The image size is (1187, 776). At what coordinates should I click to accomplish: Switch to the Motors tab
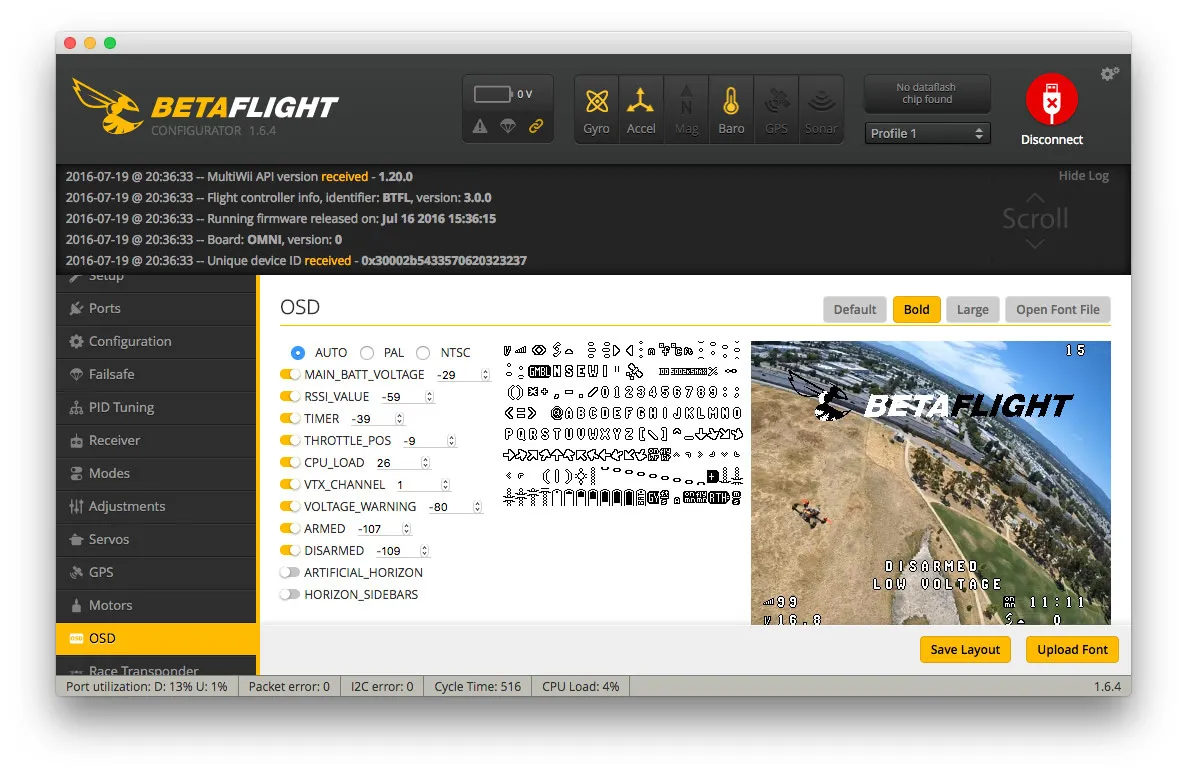coord(110,605)
